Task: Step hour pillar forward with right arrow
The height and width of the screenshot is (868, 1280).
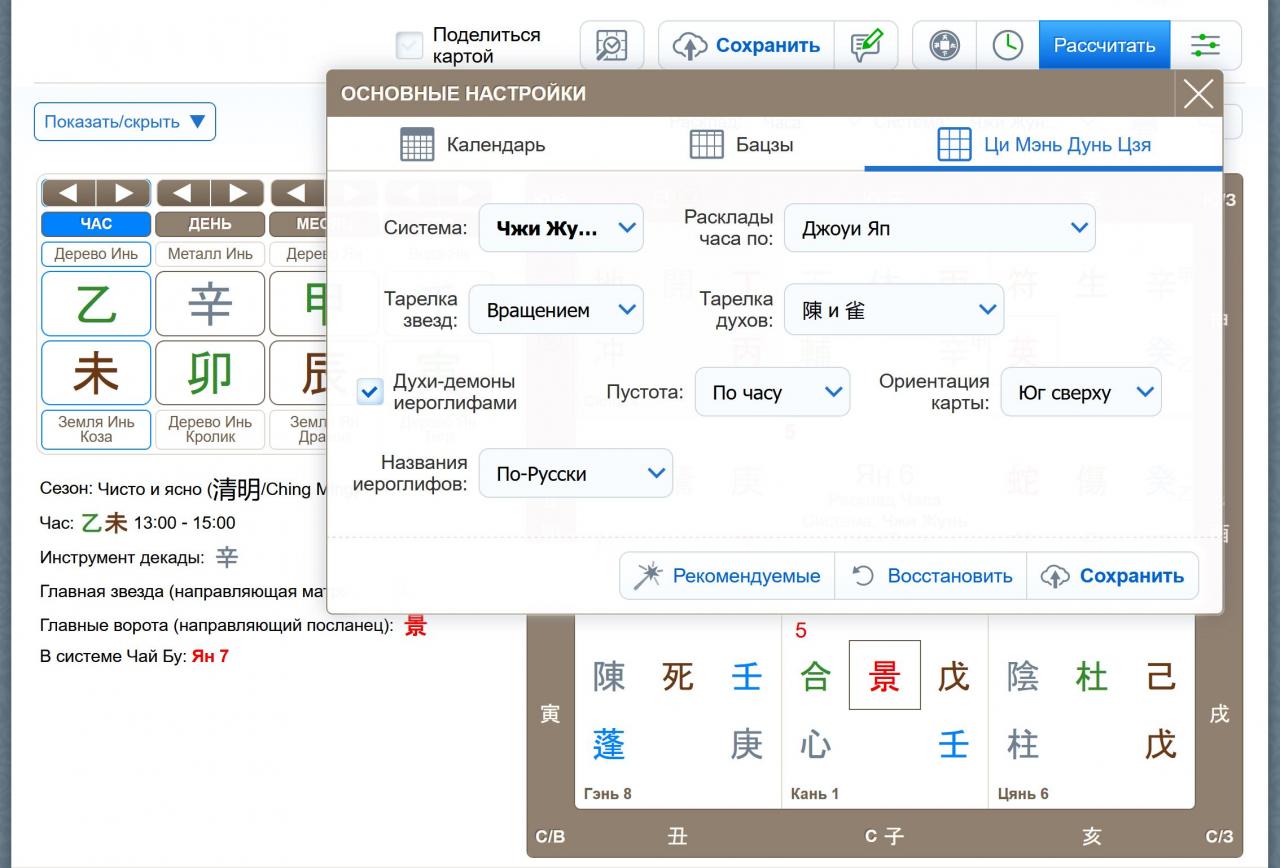Action: [123, 193]
